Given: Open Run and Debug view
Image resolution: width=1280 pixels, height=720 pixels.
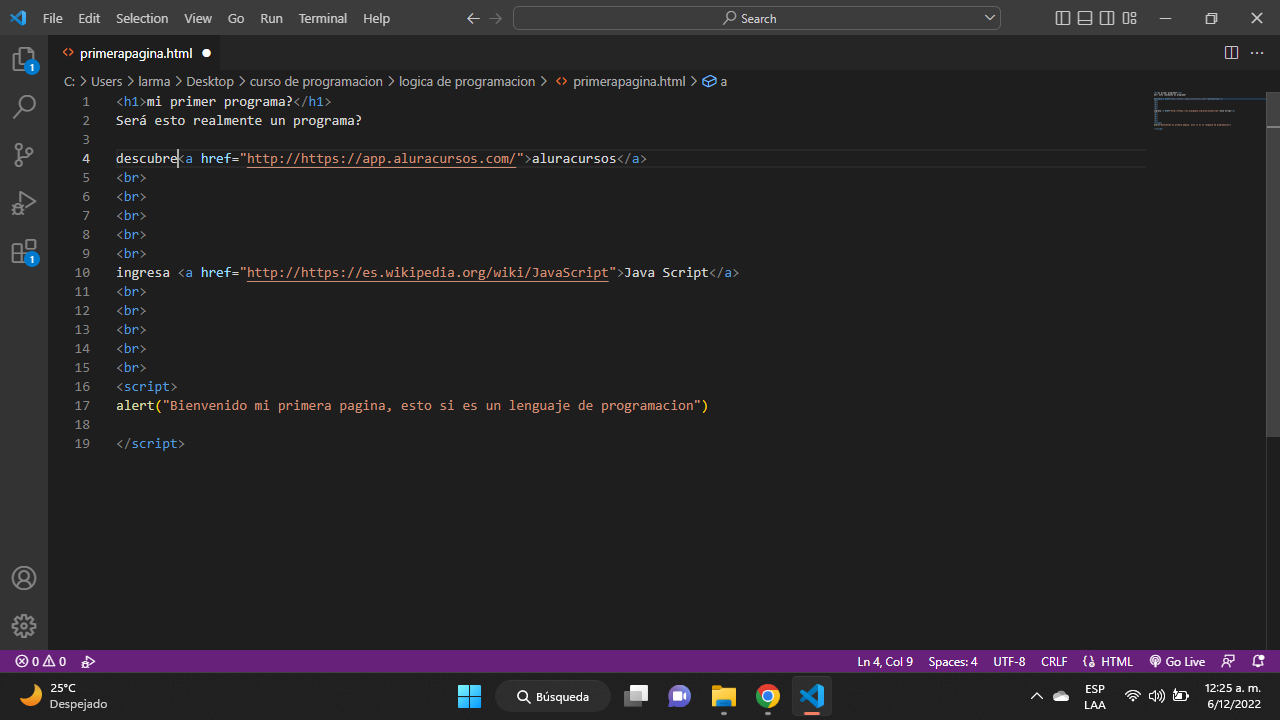Looking at the screenshot, I should pos(24,203).
